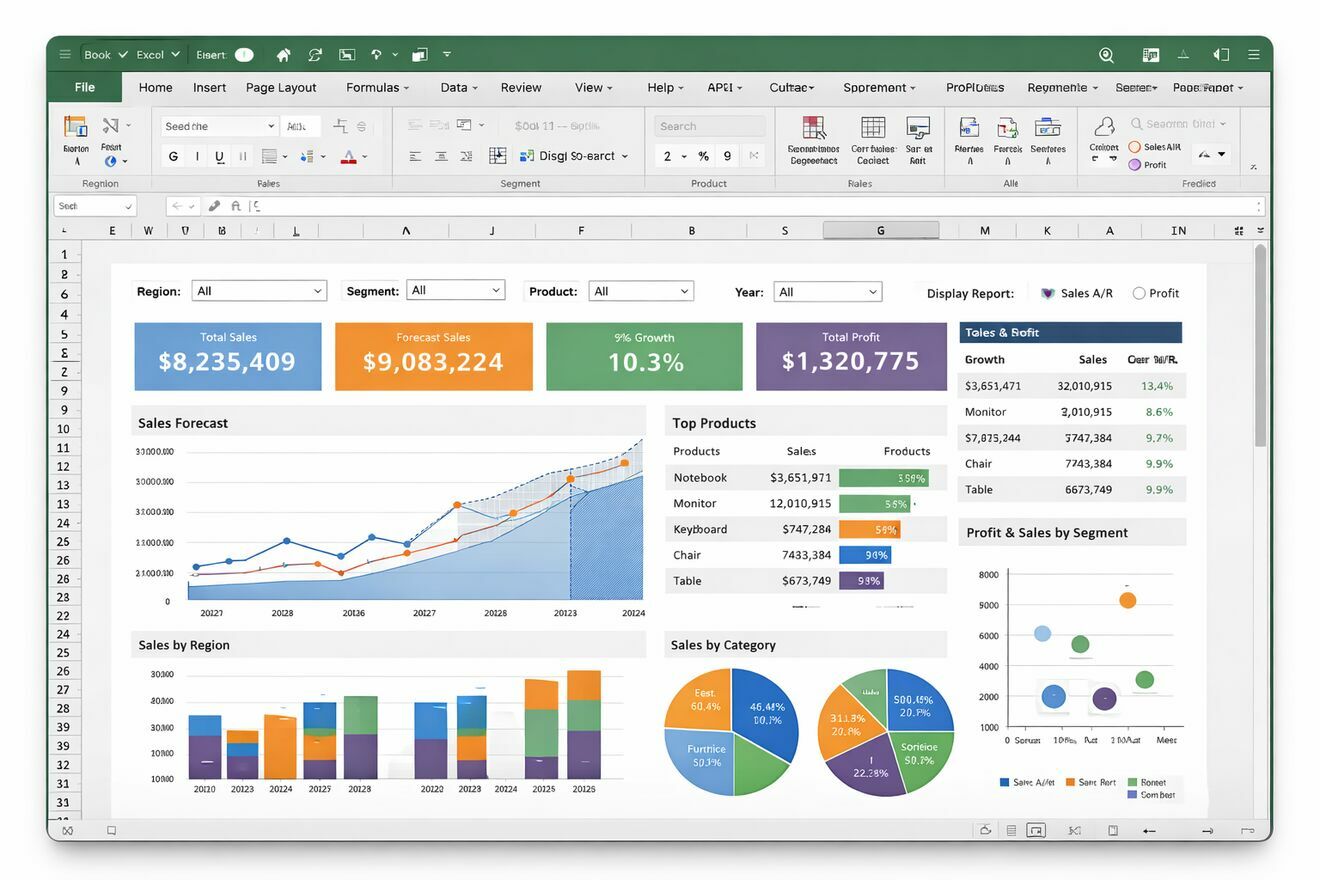
Task: Click the underline U formatting button
Action: pos(219,156)
